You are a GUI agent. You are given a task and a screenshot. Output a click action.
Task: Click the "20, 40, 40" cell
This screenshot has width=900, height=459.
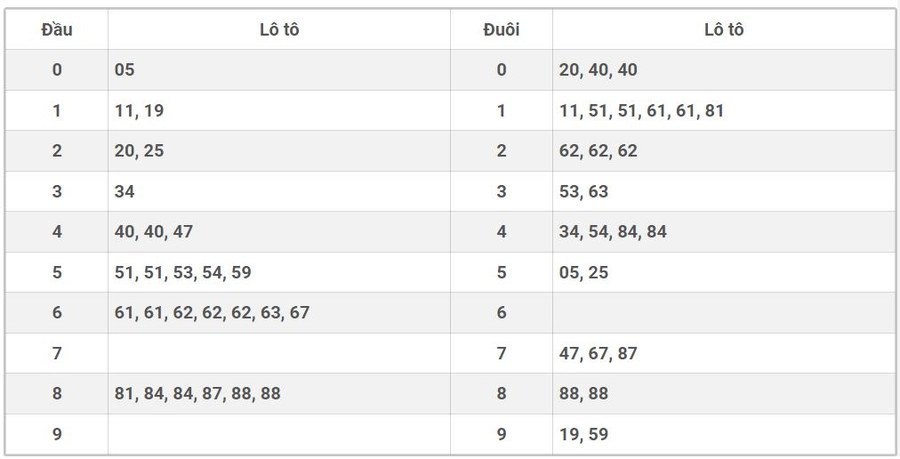point(598,70)
